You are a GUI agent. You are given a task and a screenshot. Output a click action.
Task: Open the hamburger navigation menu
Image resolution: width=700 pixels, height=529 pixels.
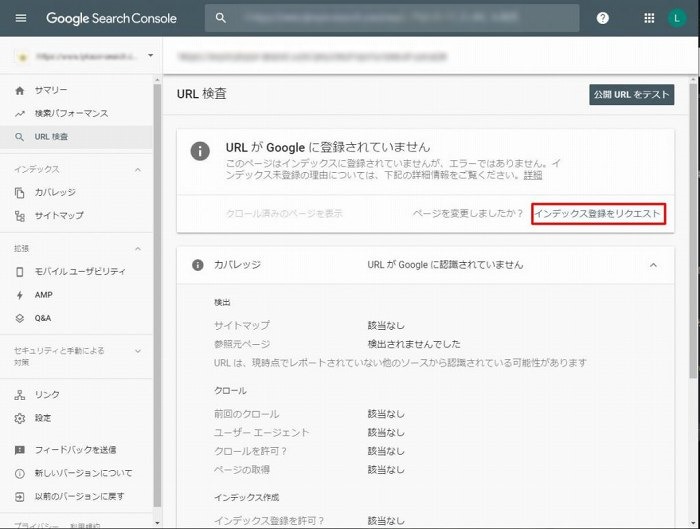click(21, 18)
